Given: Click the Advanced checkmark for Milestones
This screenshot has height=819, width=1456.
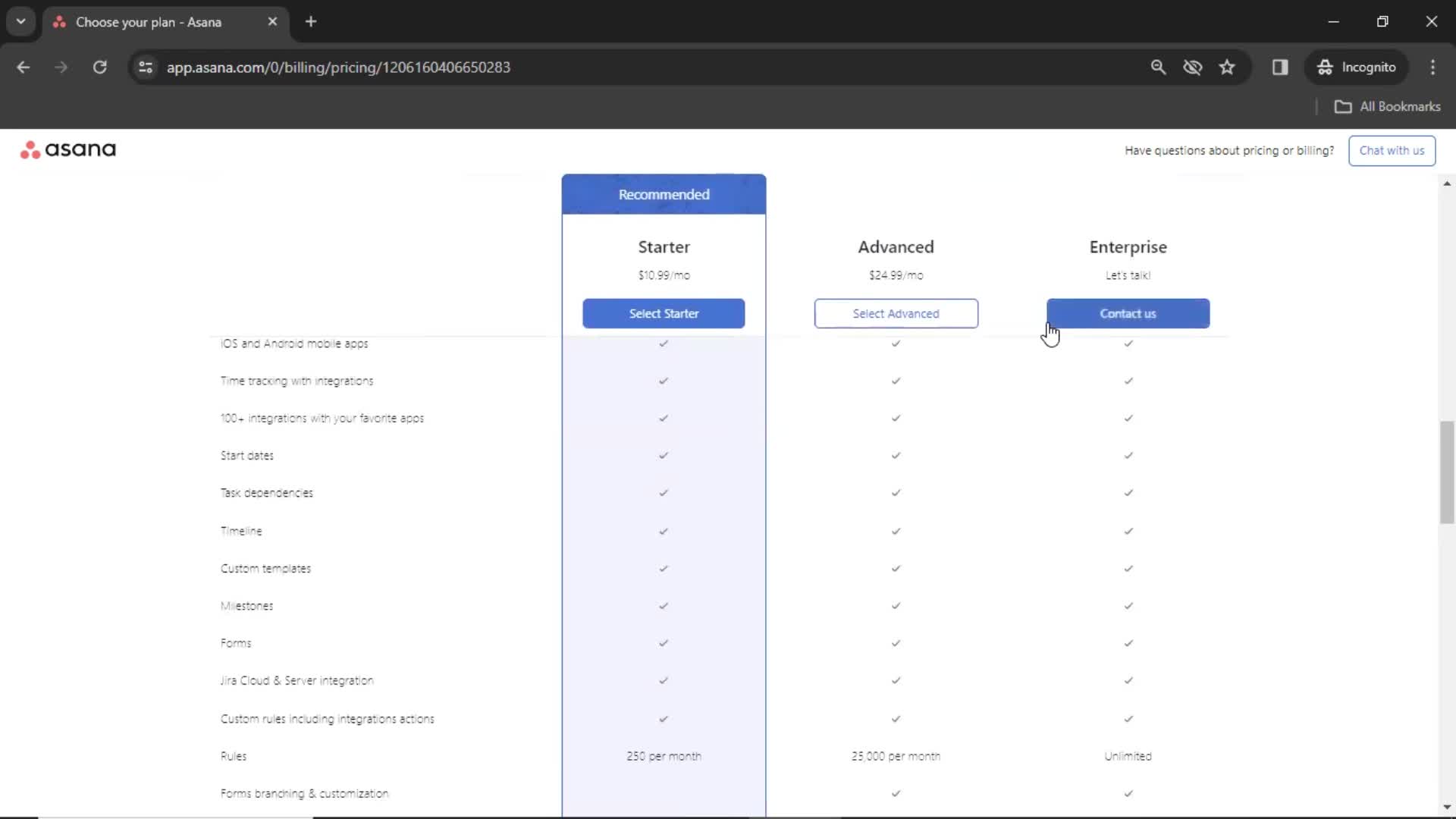Looking at the screenshot, I should point(896,606).
